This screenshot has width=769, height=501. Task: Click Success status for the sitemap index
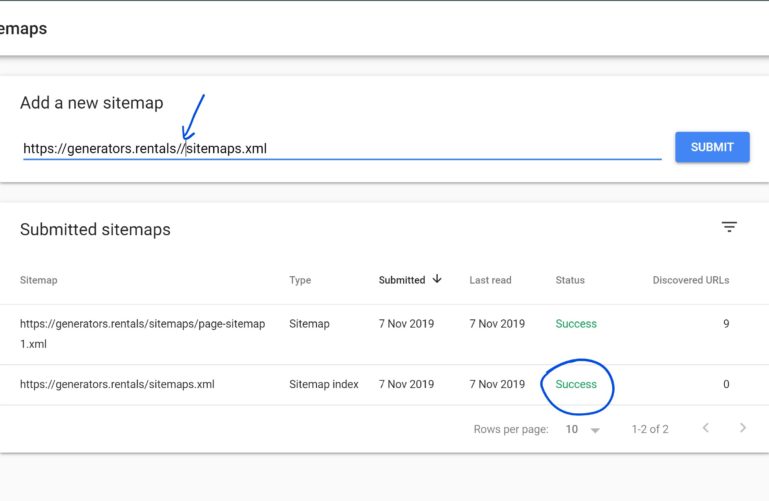[x=576, y=384]
